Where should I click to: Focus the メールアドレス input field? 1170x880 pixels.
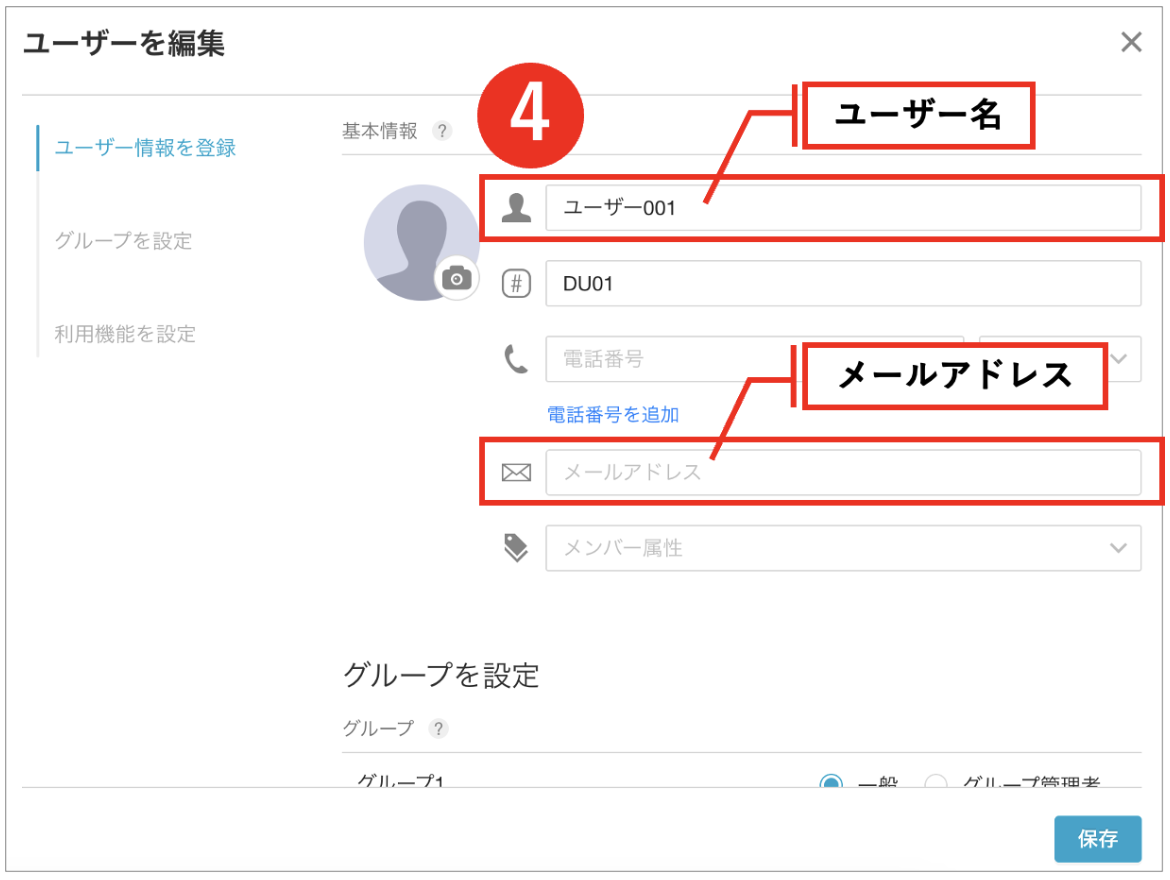(843, 472)
